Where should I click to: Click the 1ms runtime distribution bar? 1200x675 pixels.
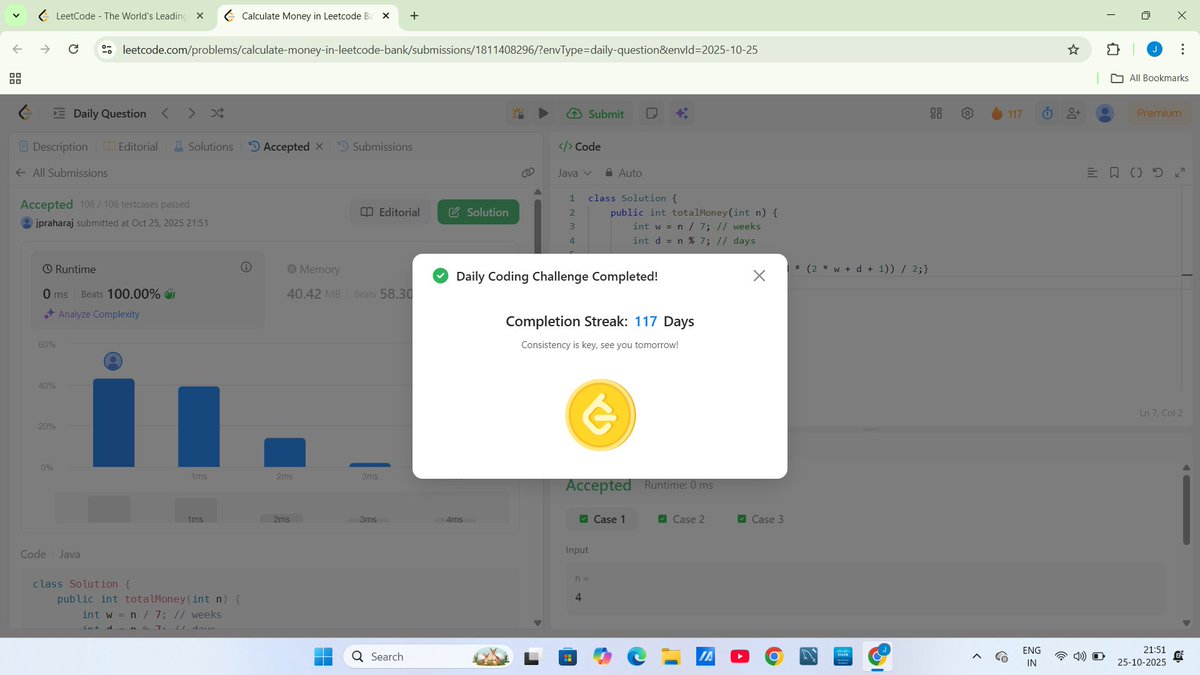point(199,426)
